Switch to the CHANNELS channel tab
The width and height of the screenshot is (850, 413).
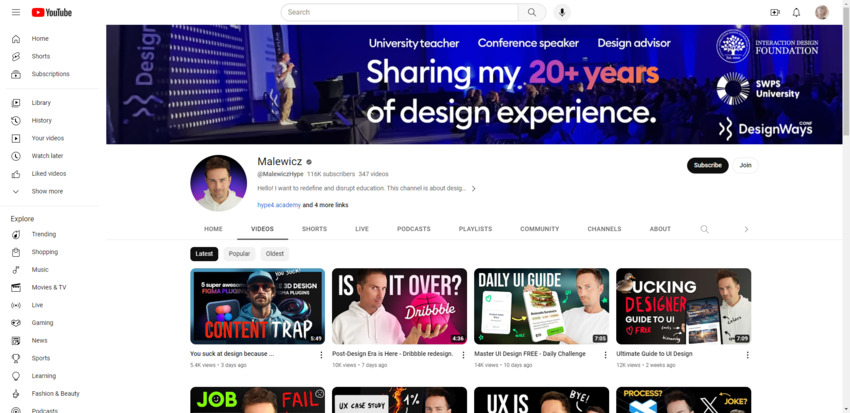604,229
